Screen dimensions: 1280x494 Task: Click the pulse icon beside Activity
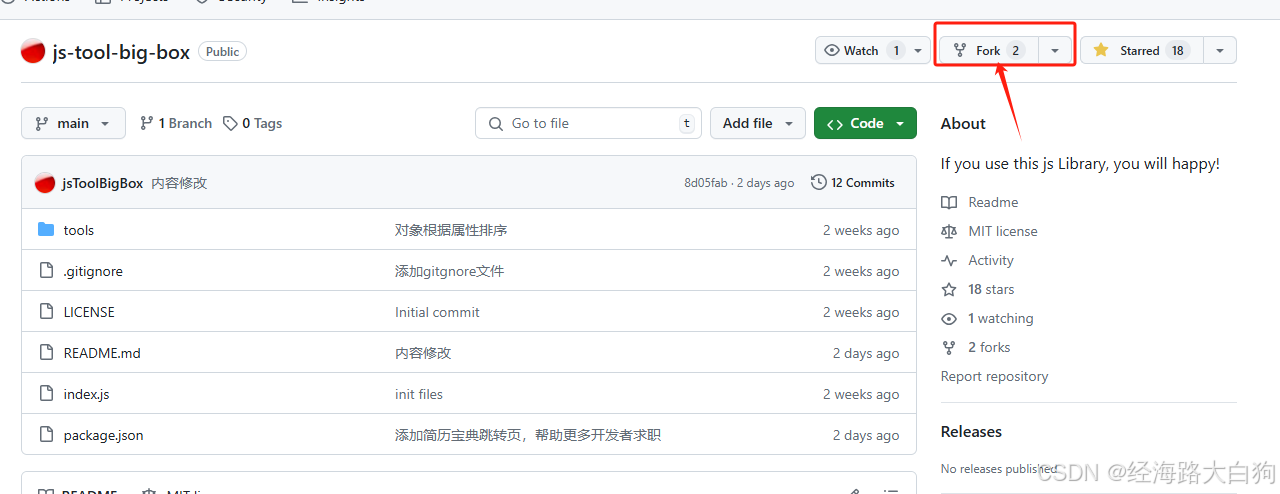coord(949,260)
